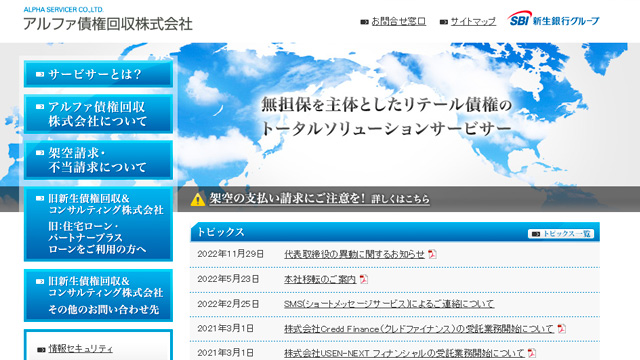Image resolution: width=640 pixels, height=360 pixels.
Task: Open SMSによるご連絡について link
Action: (x=389, y=304)
